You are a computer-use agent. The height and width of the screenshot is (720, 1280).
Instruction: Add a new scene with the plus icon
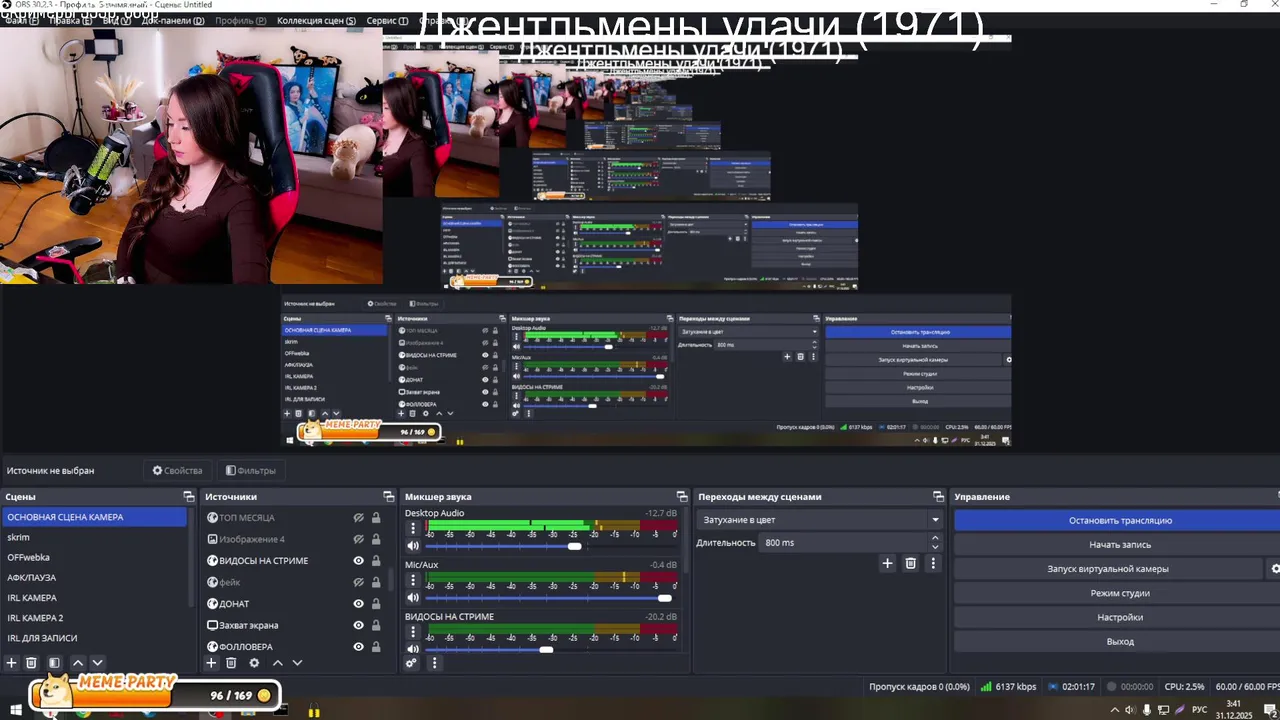tap(12, 663)
